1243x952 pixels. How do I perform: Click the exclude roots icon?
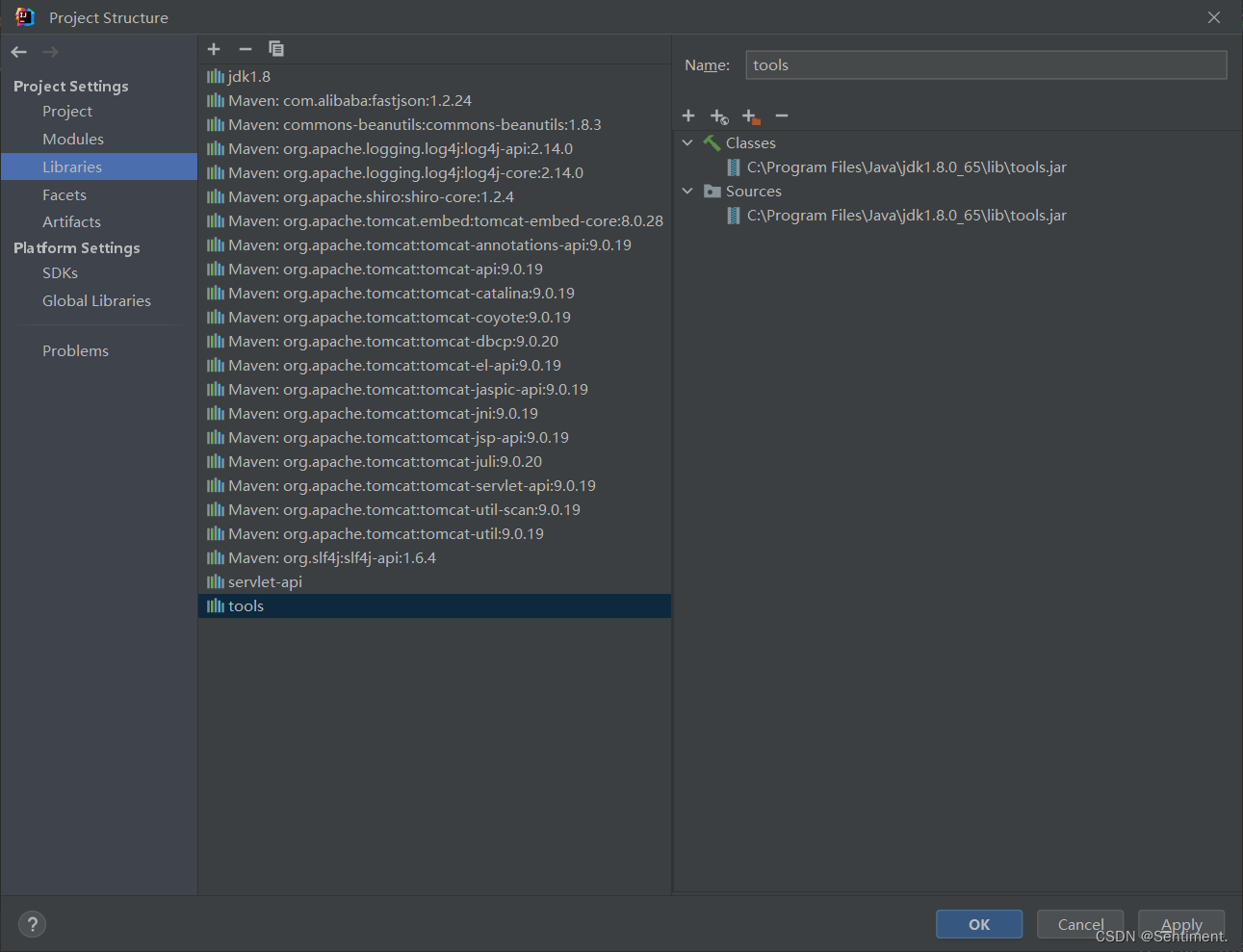751,116
